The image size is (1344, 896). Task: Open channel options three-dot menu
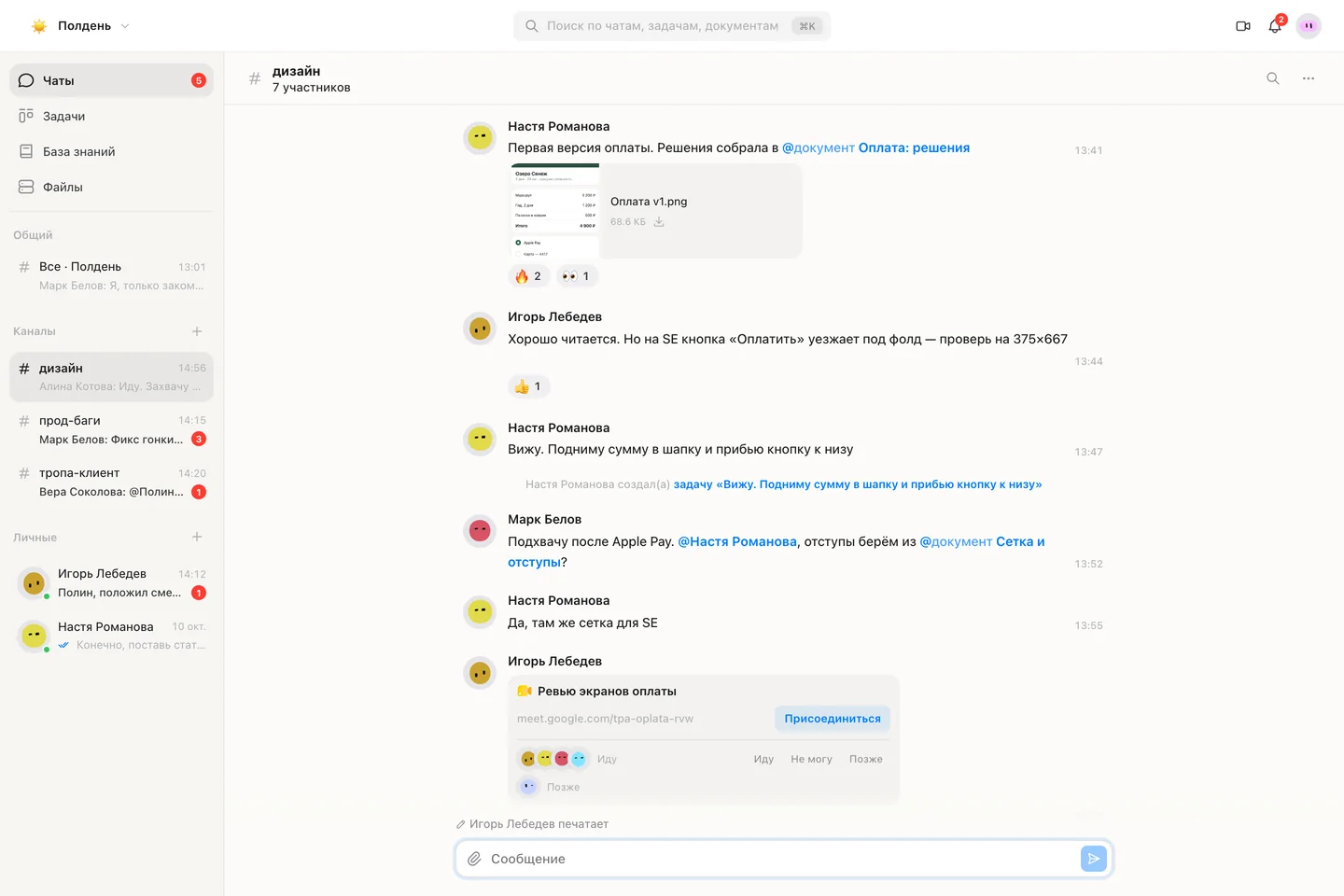pos(1309,78)
